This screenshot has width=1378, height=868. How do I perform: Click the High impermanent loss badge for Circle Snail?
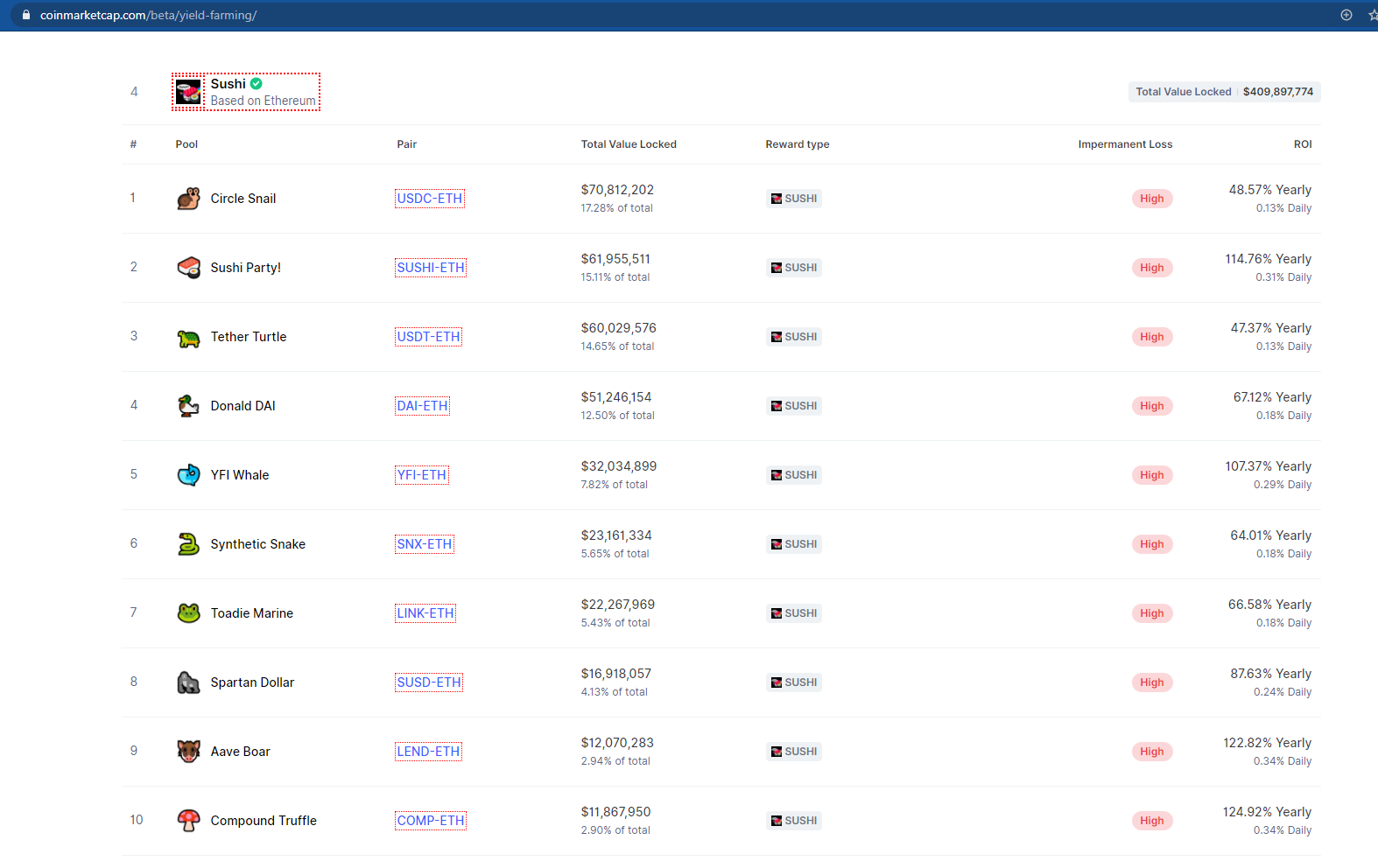point(1152,199)
